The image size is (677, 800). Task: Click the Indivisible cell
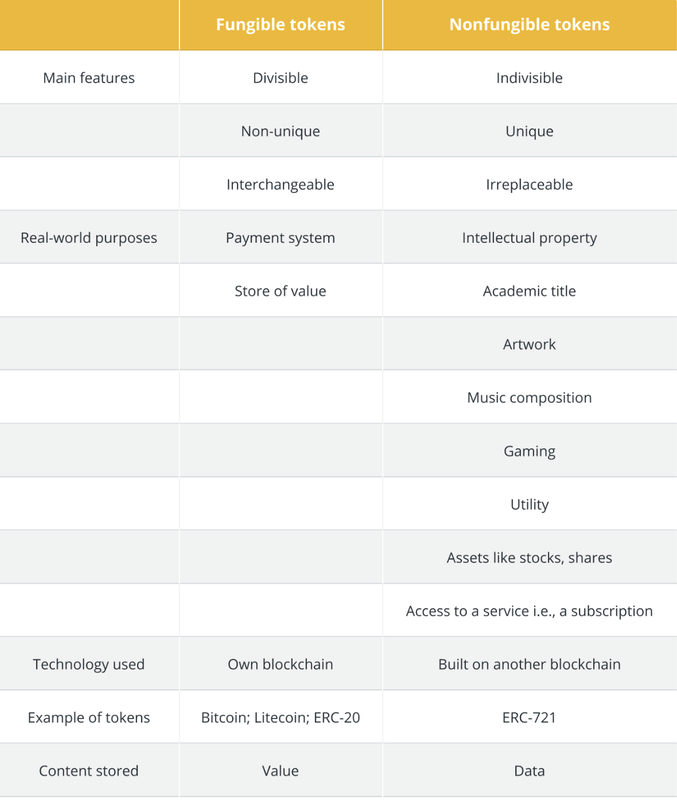(x=529, y=78)
